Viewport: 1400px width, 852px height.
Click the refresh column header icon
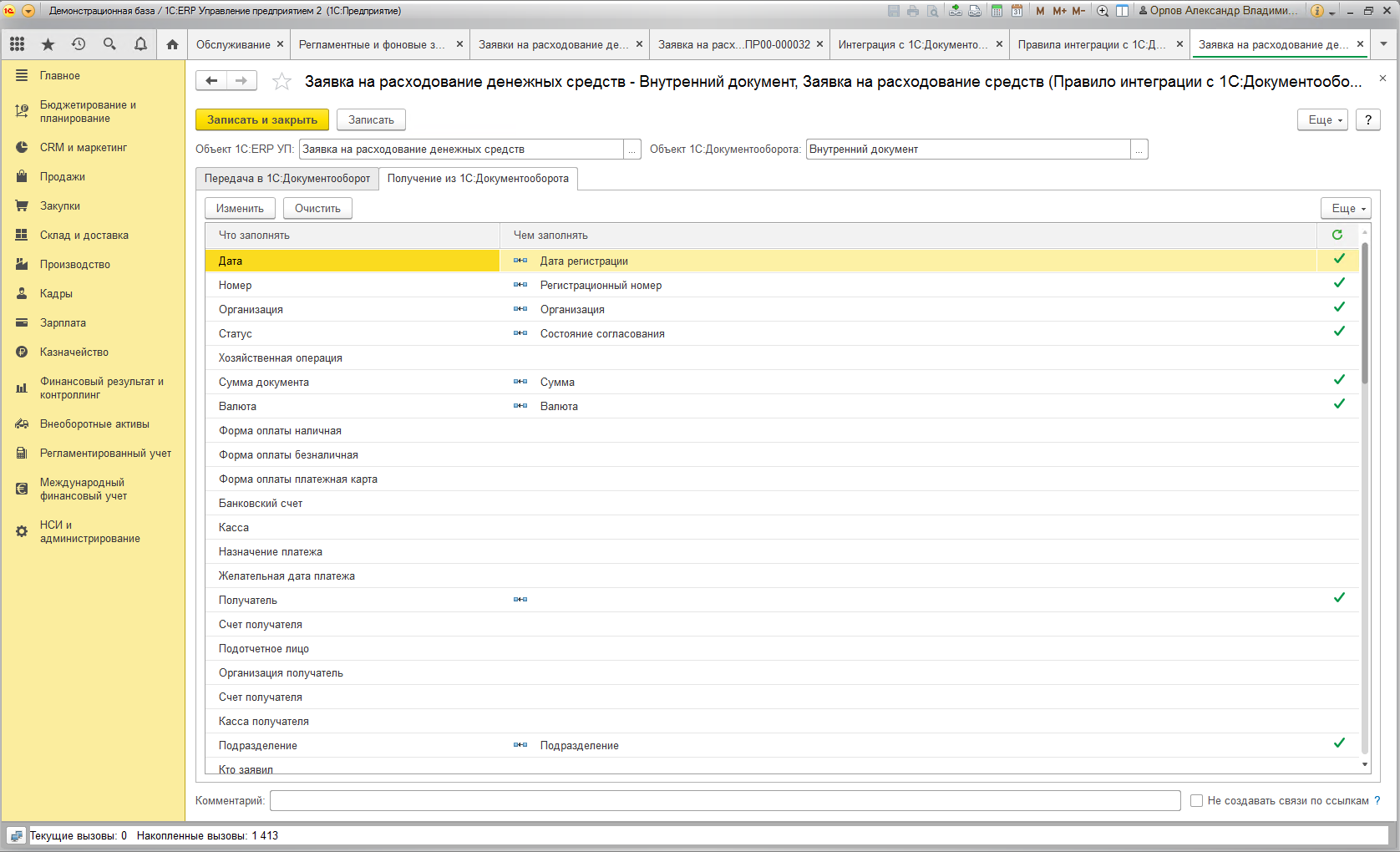tap(1337, 235)
